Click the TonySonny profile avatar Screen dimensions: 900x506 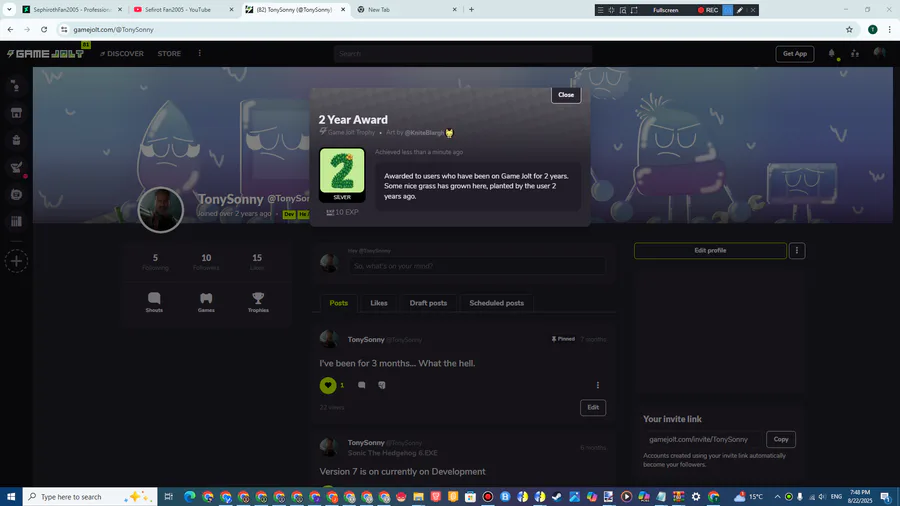pos(161,210)
